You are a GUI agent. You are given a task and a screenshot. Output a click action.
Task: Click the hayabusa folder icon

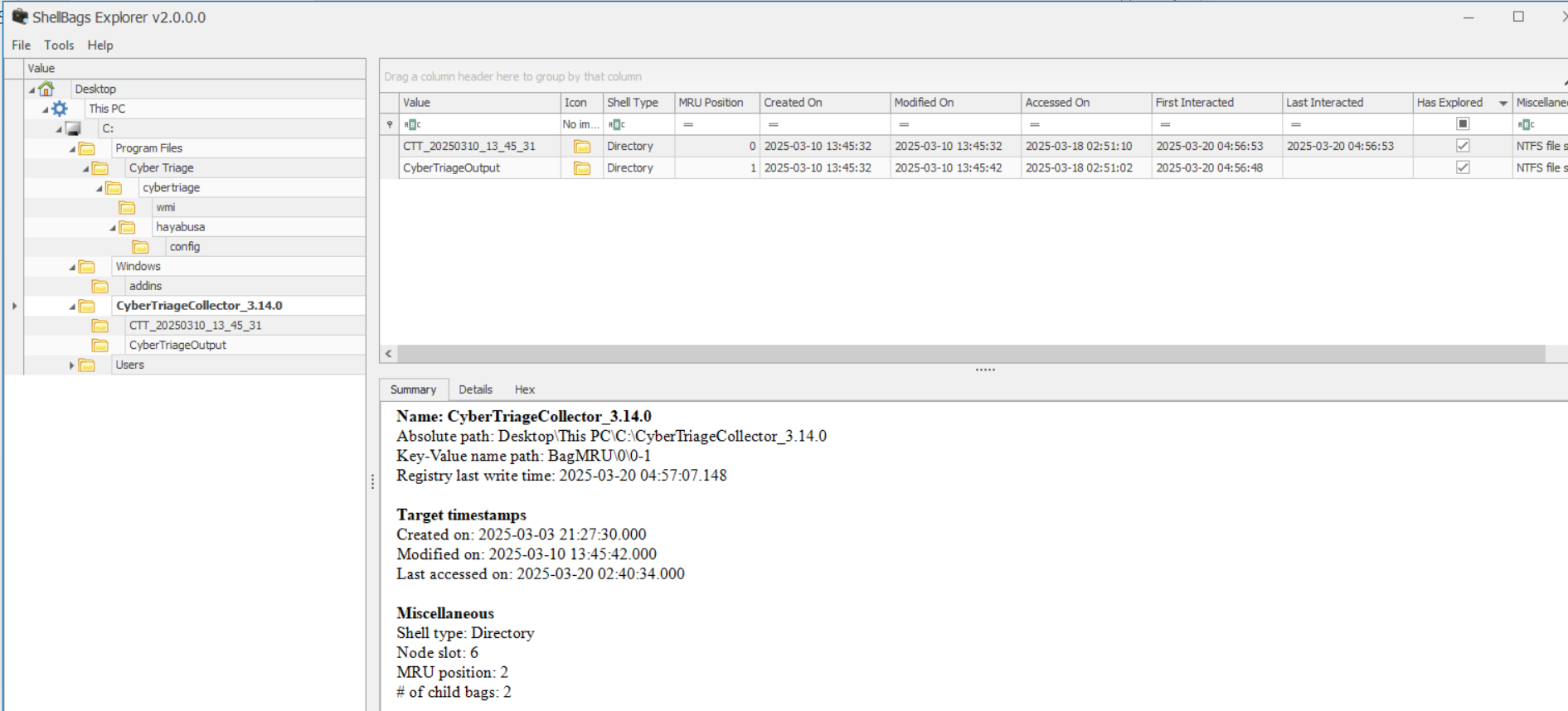pyautogui.click(x=127, y=227)
